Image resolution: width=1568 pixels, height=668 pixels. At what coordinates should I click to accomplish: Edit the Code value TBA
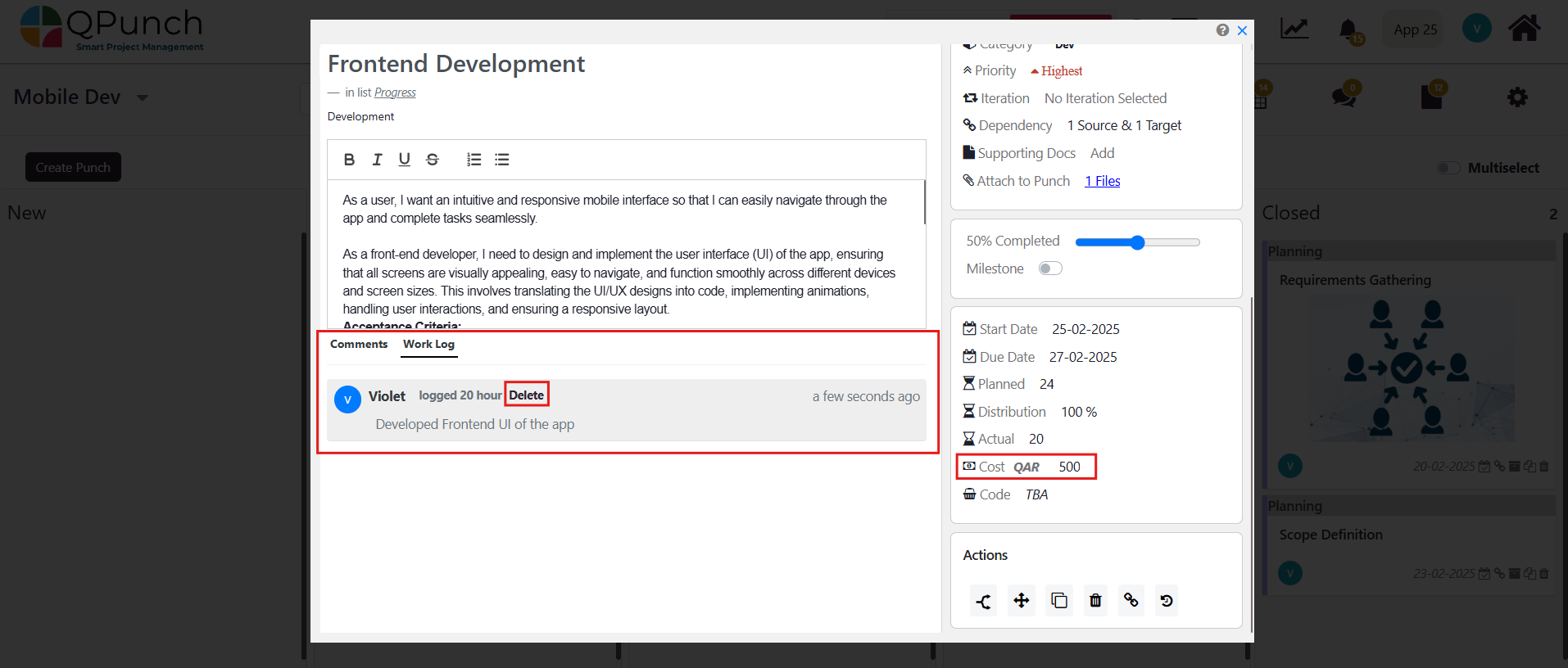(1036, 494)
